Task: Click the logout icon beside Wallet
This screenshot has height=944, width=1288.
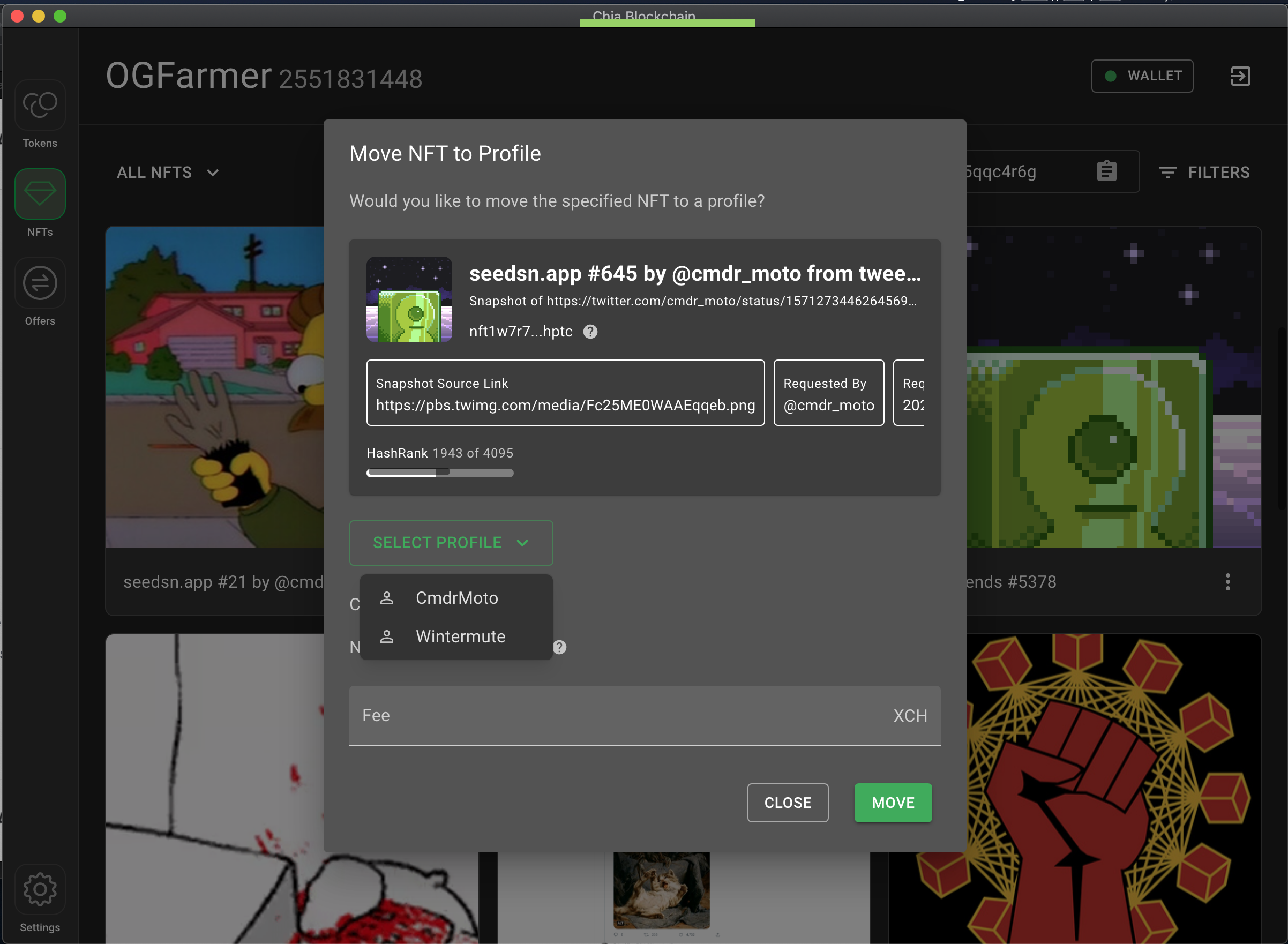Action: tap(1240, 76)
